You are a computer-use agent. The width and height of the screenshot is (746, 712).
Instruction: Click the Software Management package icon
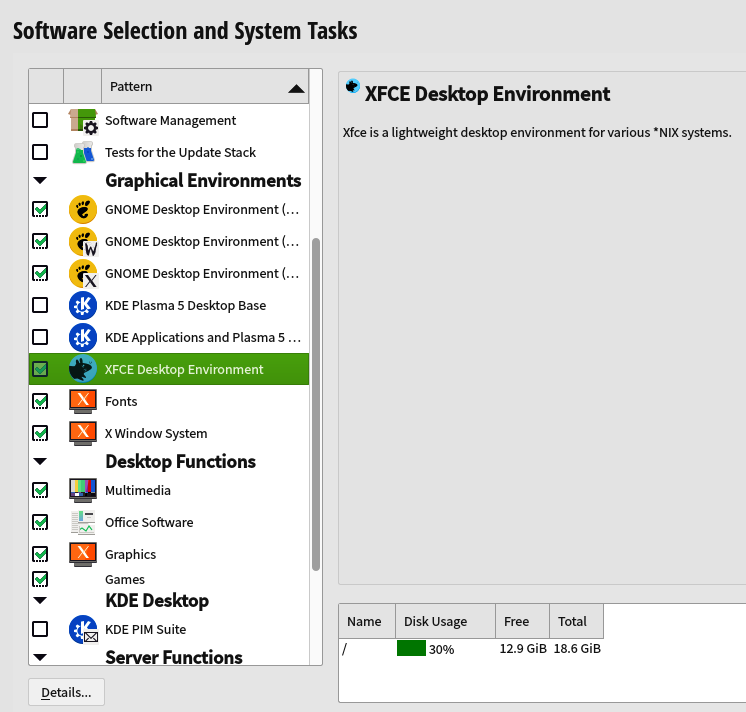pyautogui.click(x=83, y=121)
